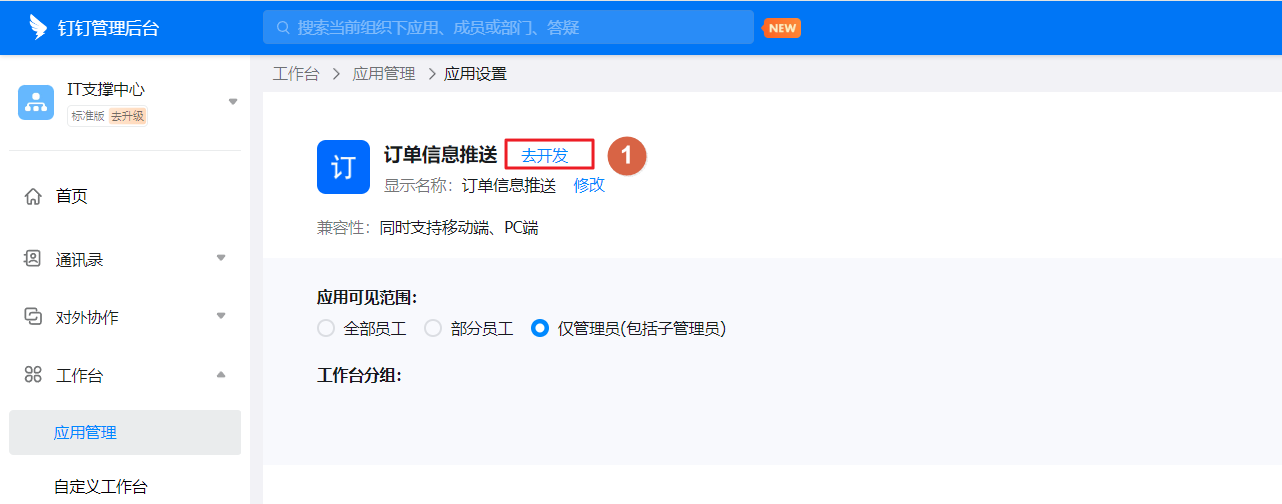1282x504 pixels.
Task: Click the search magnifier icon
Action: pos(283,28)
